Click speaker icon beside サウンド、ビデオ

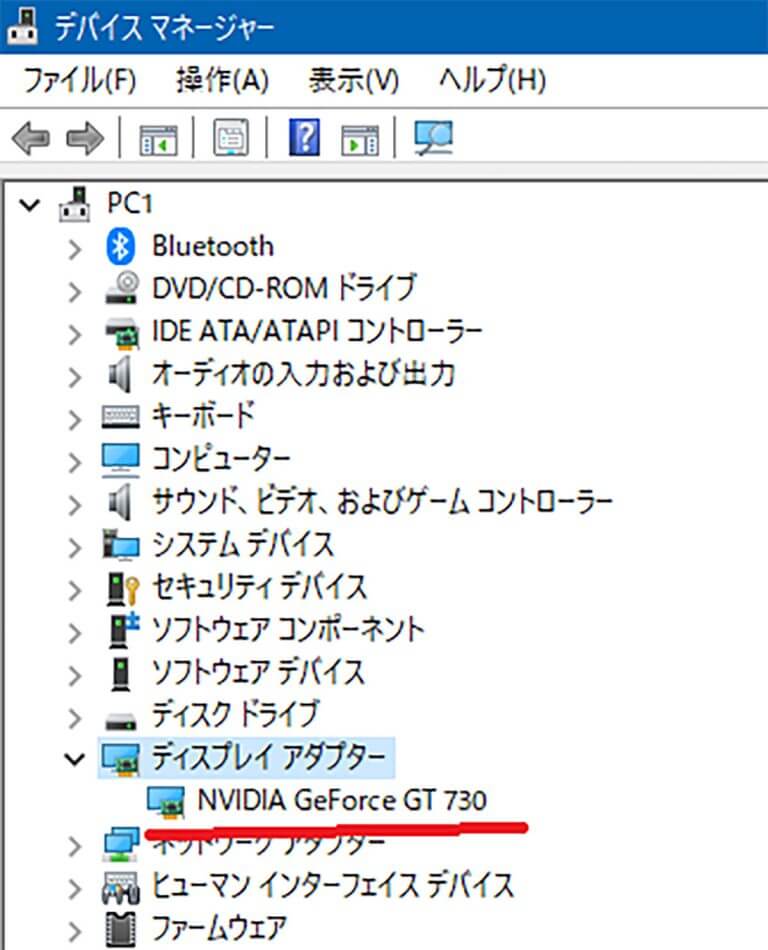tap(120, 502)
